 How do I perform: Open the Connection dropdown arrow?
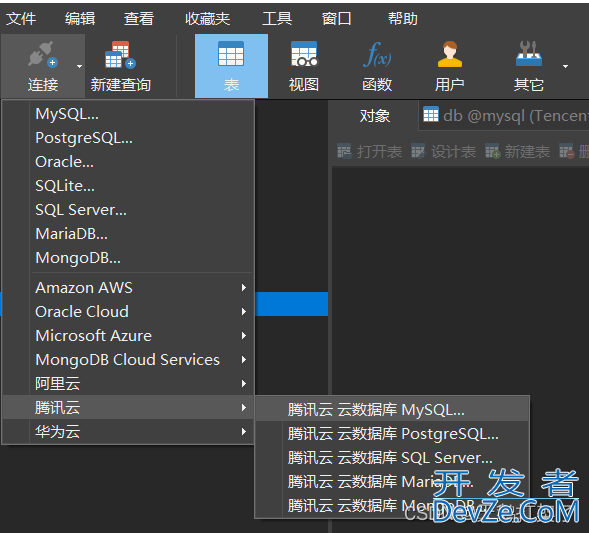pos(79,66)
